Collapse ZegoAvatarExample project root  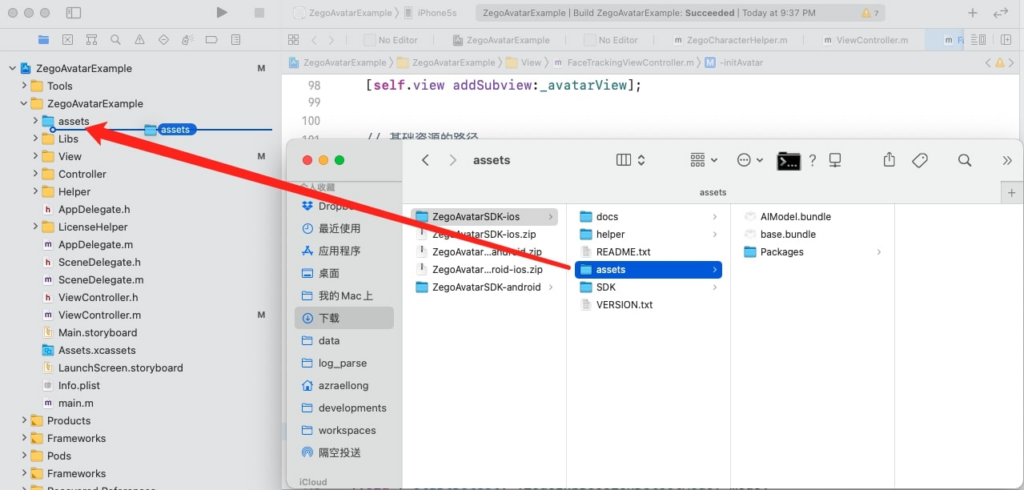(x=12, y=68)
